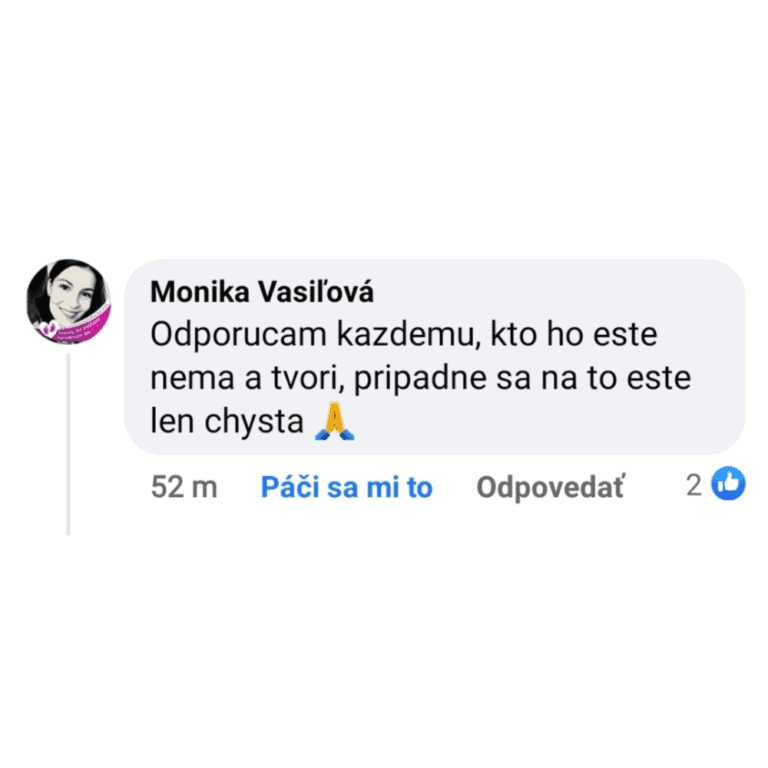Click the words kto ho este
768x768 pixels.
pos(574,335)
